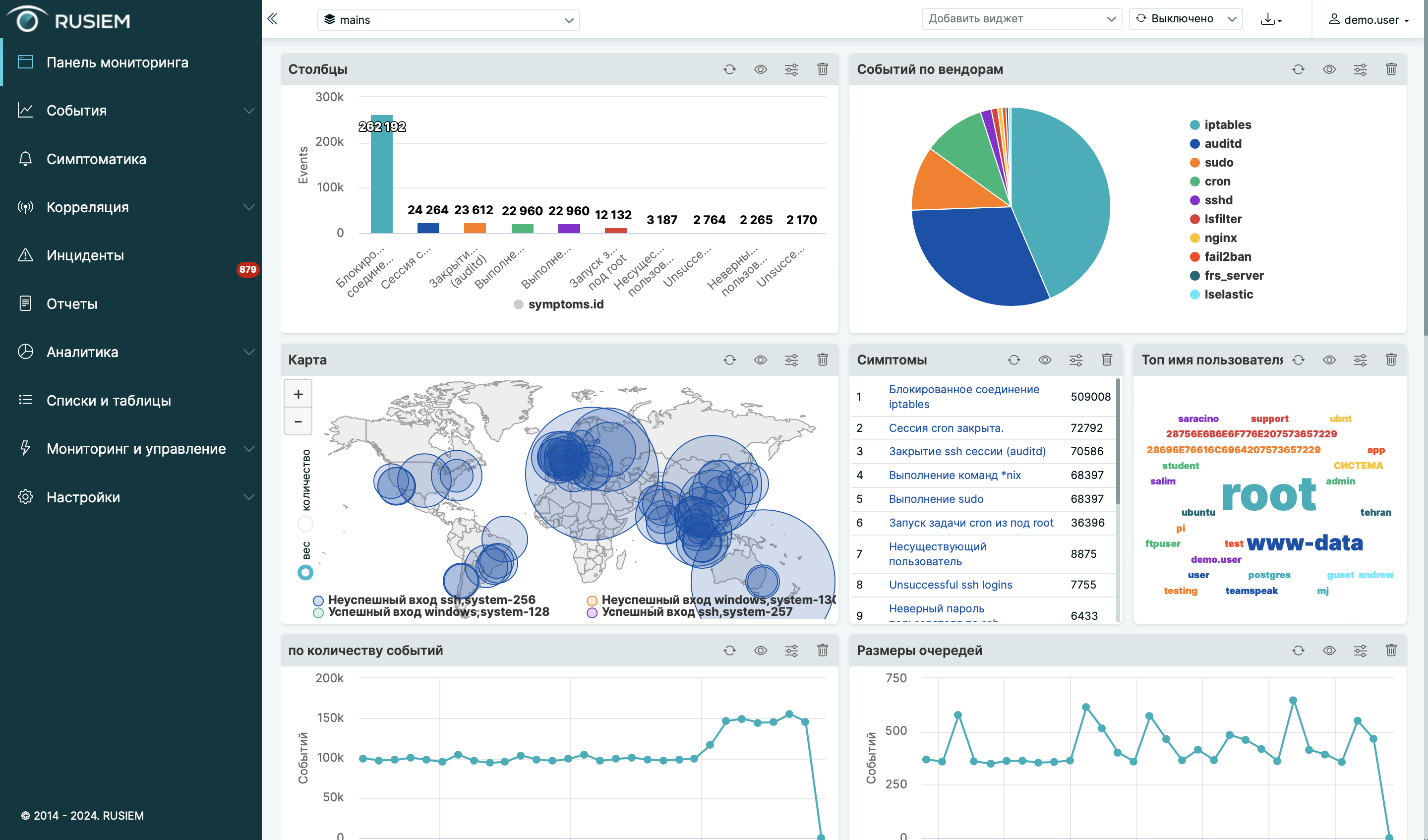Delete the Симптомы widget
This screenshot has height=840, width=1428.
tap(1106, 360)
